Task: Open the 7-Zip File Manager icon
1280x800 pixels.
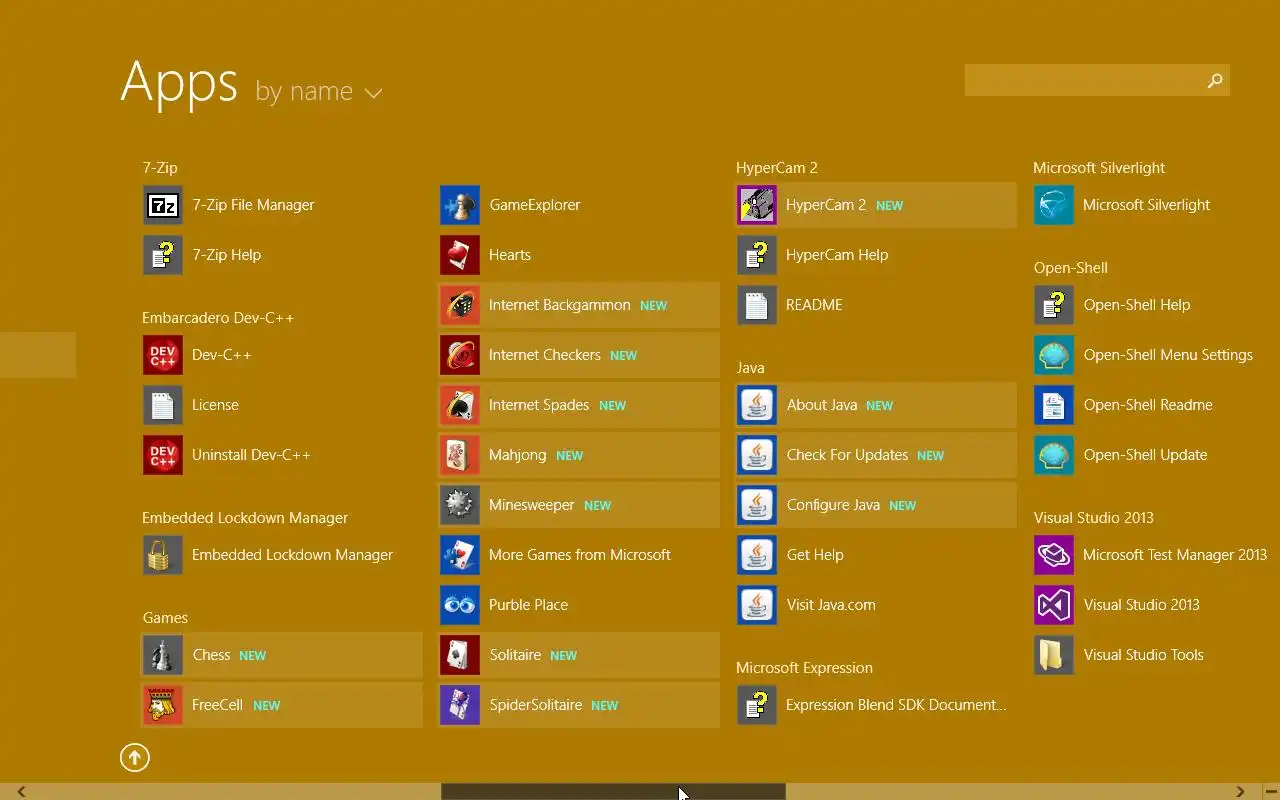Action: tap(163, 205)
